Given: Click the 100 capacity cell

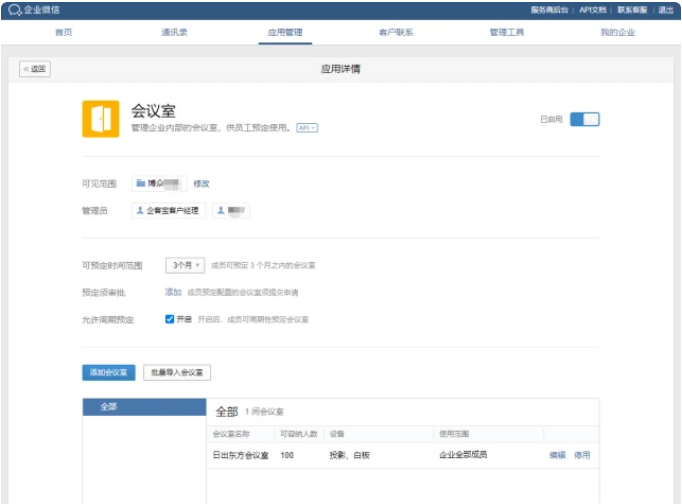Looking at the screenshot, I should [x=287, y=455].
